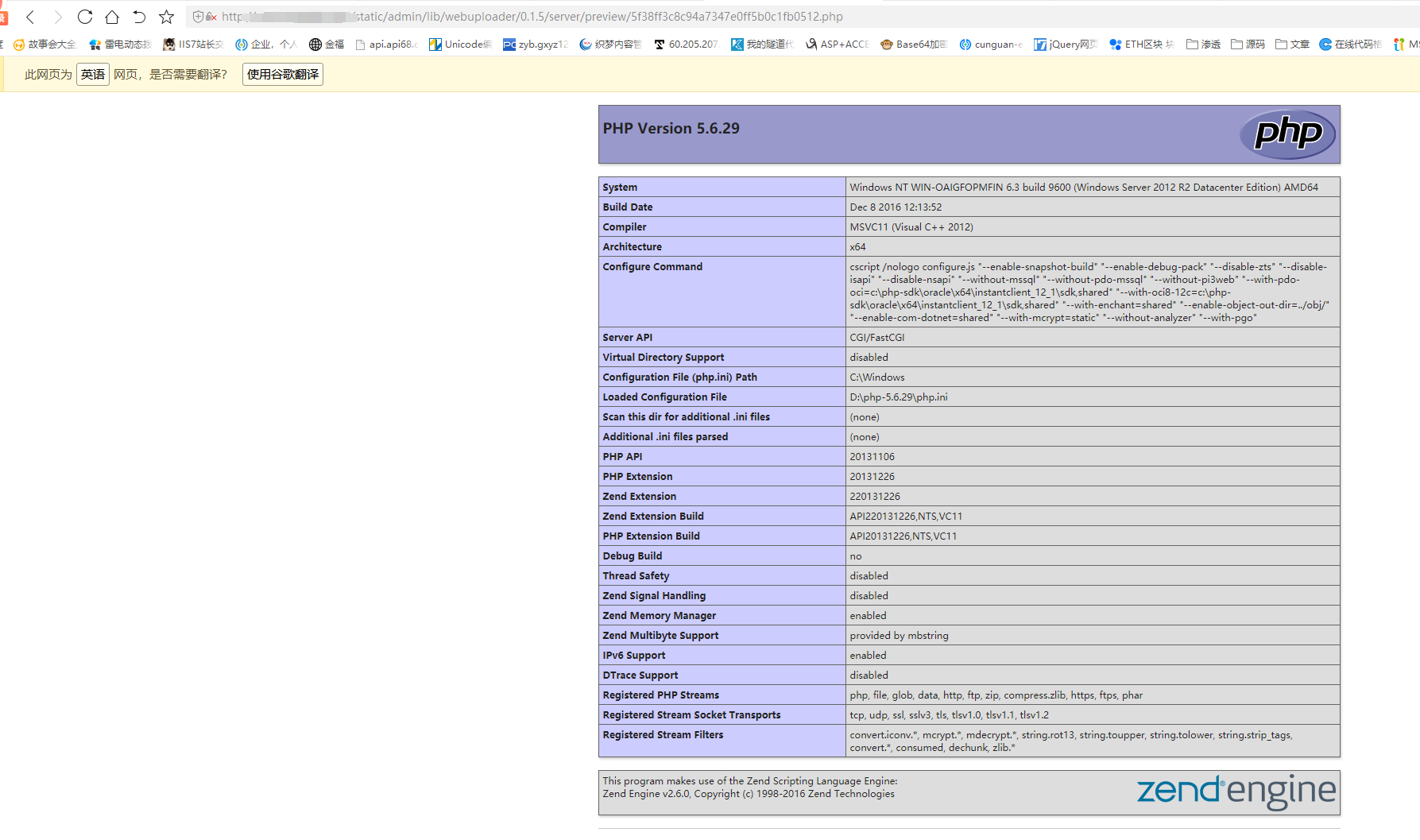The image size is (1420, 840).
Task: Click the Debug Build value no
Action: 856,556
